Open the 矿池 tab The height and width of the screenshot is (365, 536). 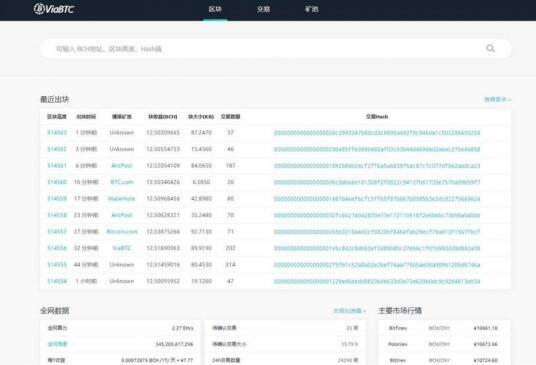(312, 9)
